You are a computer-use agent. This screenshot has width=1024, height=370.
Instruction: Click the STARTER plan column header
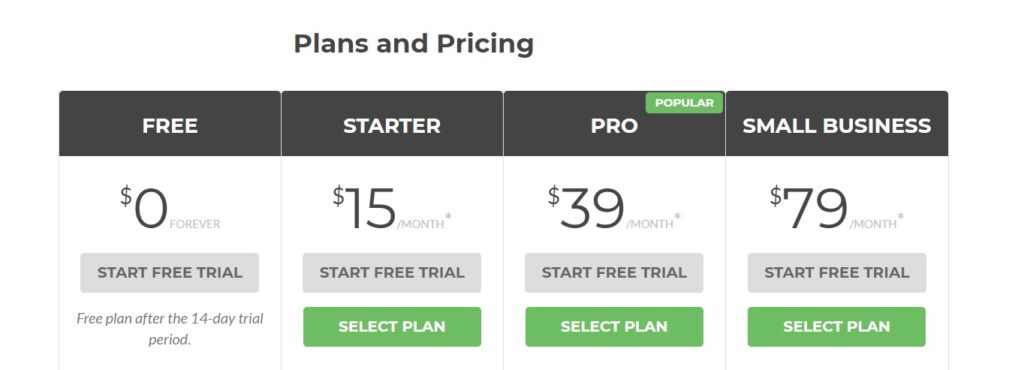pyautogui.click(x=392, y=124)
